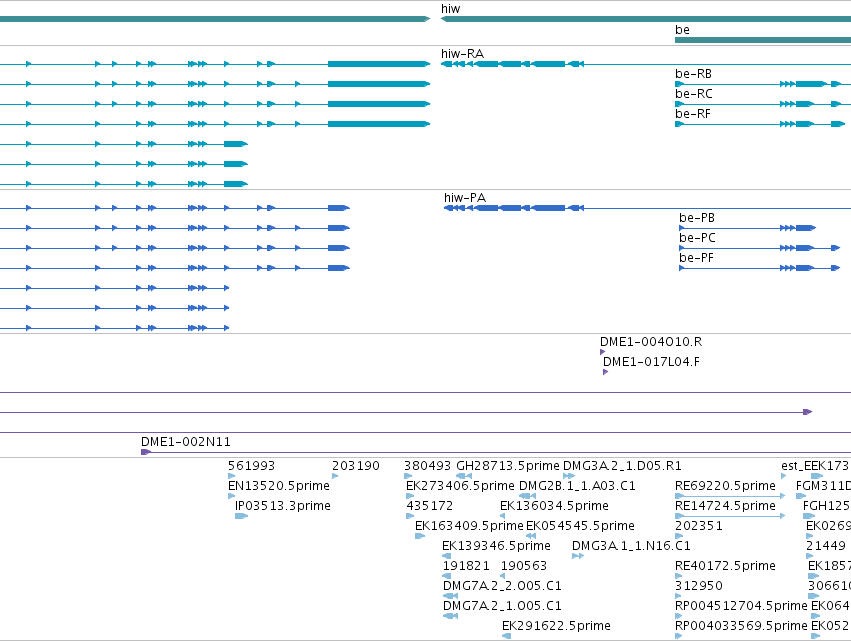Select EST EK163409.5prime
This screenshot has height=641, width=851.
pyautogui.click(x=469, y=526)
